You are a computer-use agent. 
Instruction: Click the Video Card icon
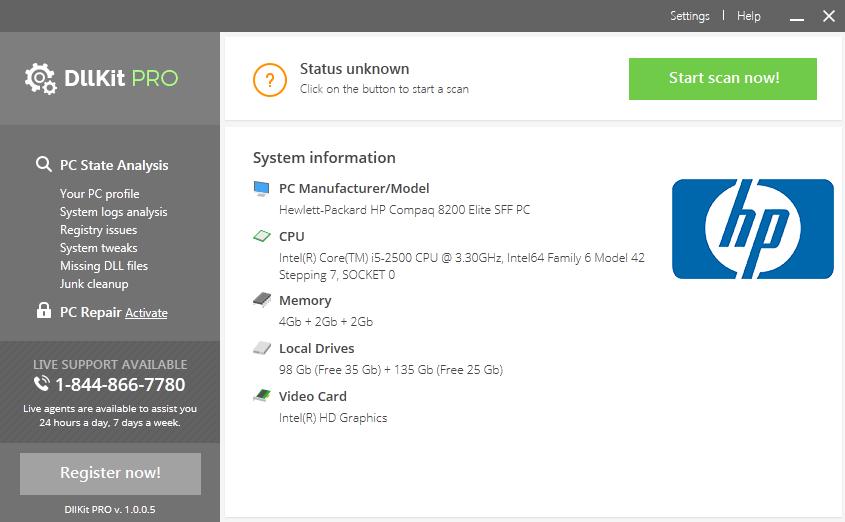[x=262, y=396]
